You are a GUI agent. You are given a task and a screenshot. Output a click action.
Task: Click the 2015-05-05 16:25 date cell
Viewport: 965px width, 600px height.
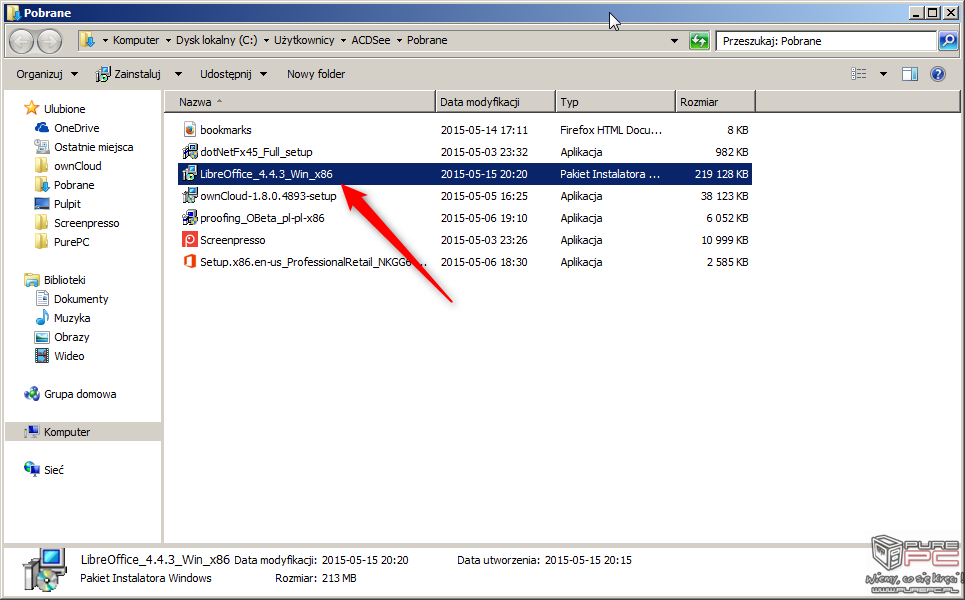(484, 196)
